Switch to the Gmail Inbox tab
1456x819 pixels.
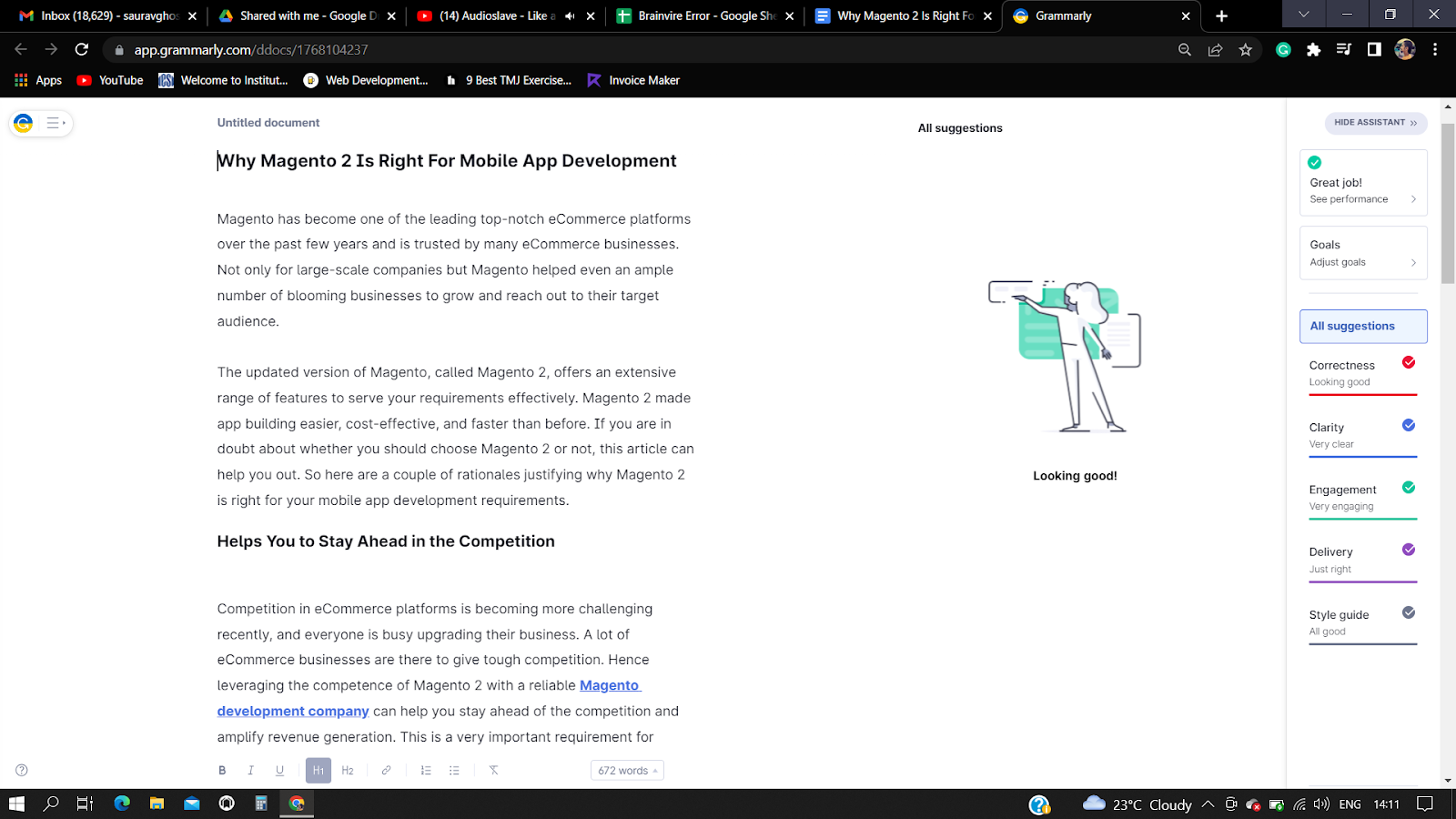[108, 15]
